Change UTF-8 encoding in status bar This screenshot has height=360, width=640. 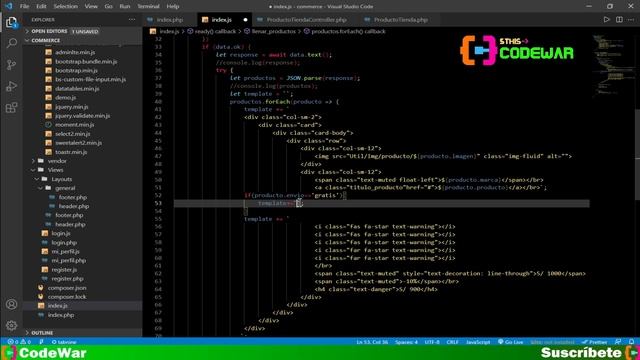pyautogui.click(x=432, y=342)
